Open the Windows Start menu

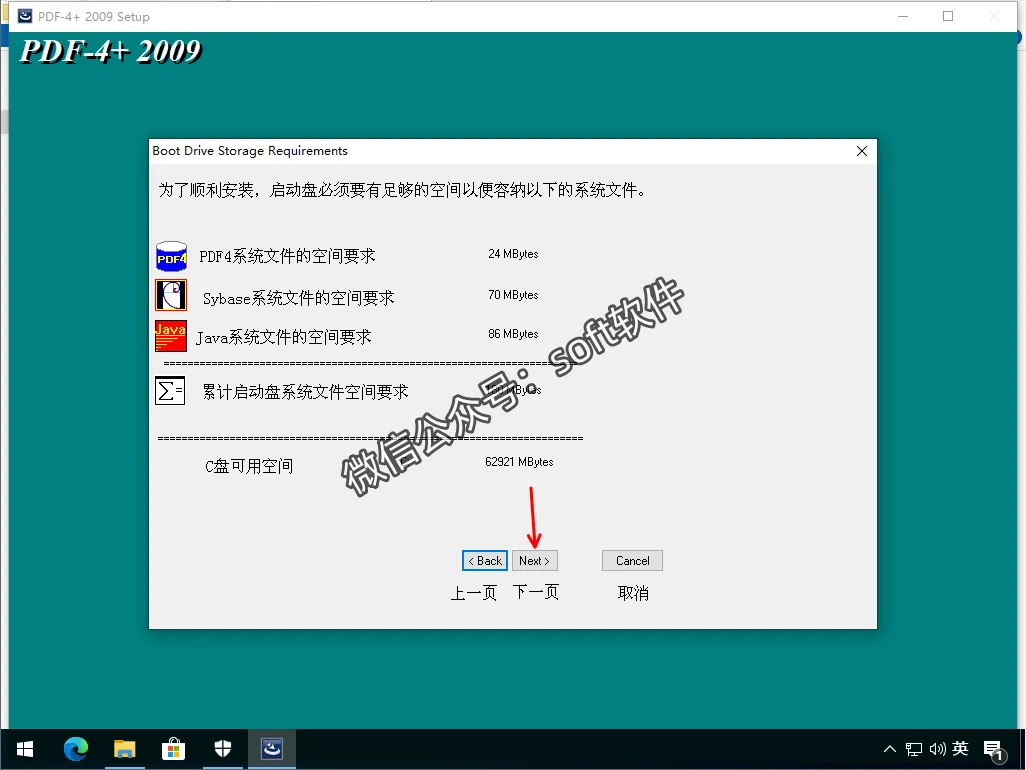[24, 749]
